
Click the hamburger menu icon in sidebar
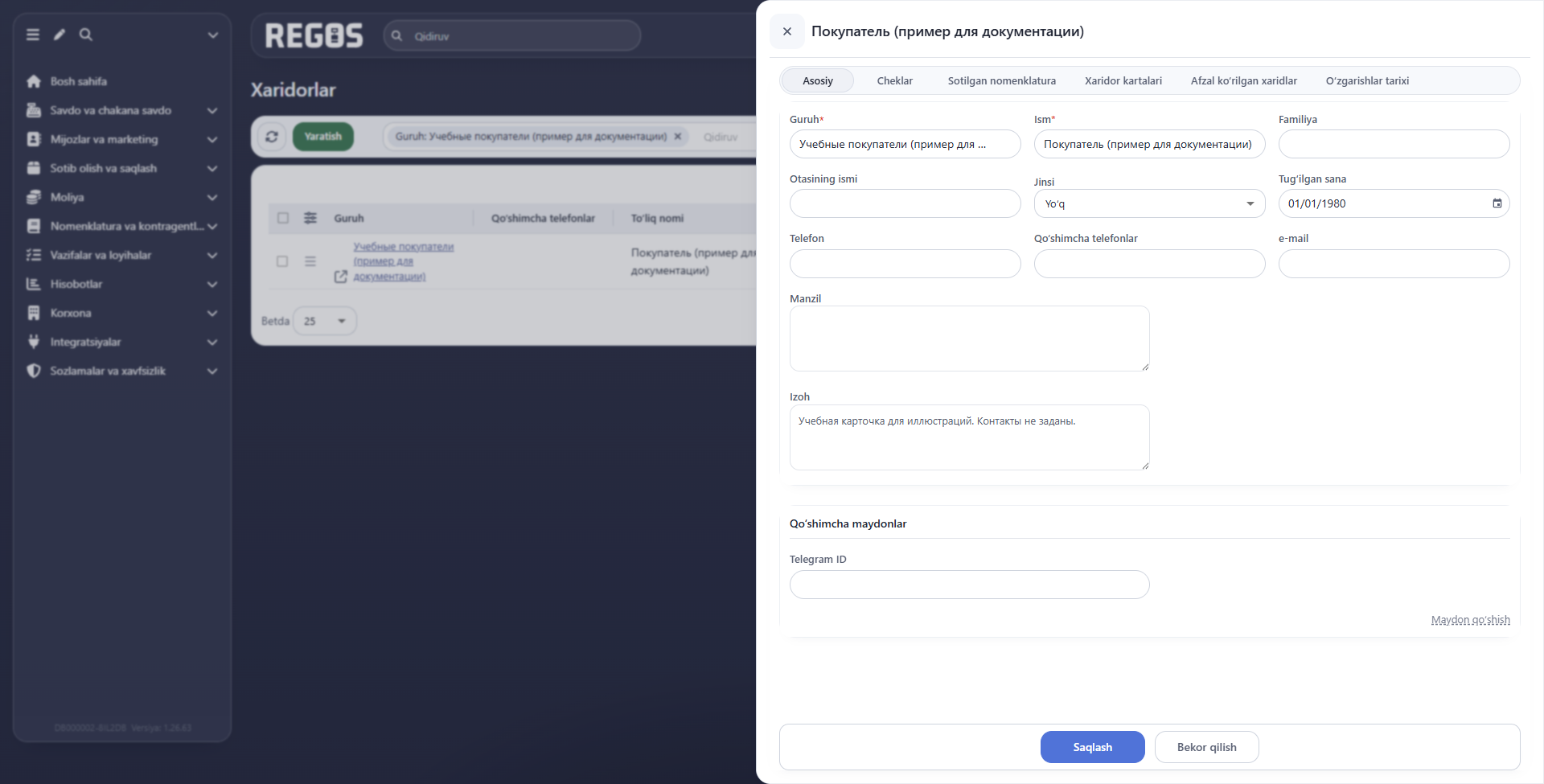pyautogui.click(x=33, y=35)
